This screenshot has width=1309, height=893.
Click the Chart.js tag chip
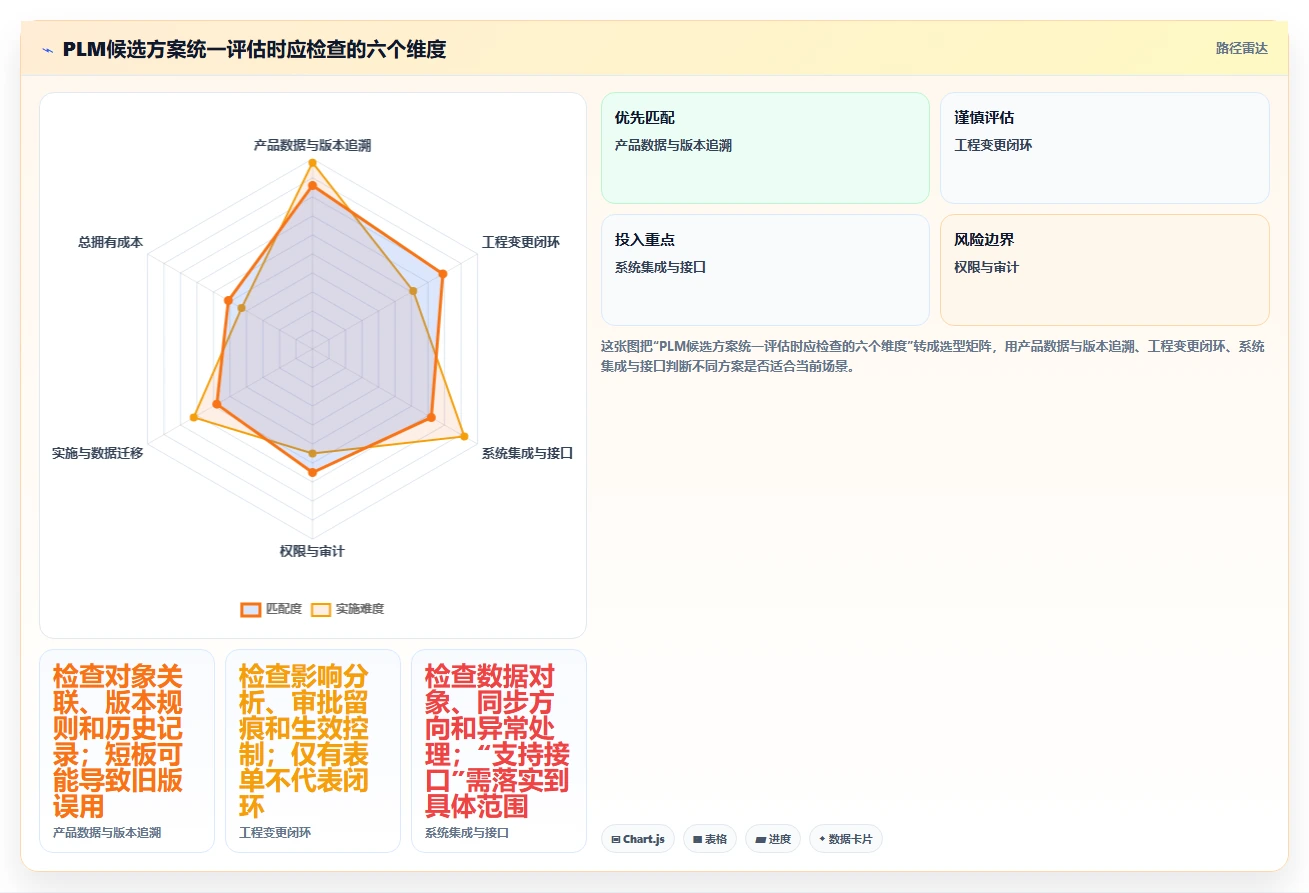click(638, 839)
